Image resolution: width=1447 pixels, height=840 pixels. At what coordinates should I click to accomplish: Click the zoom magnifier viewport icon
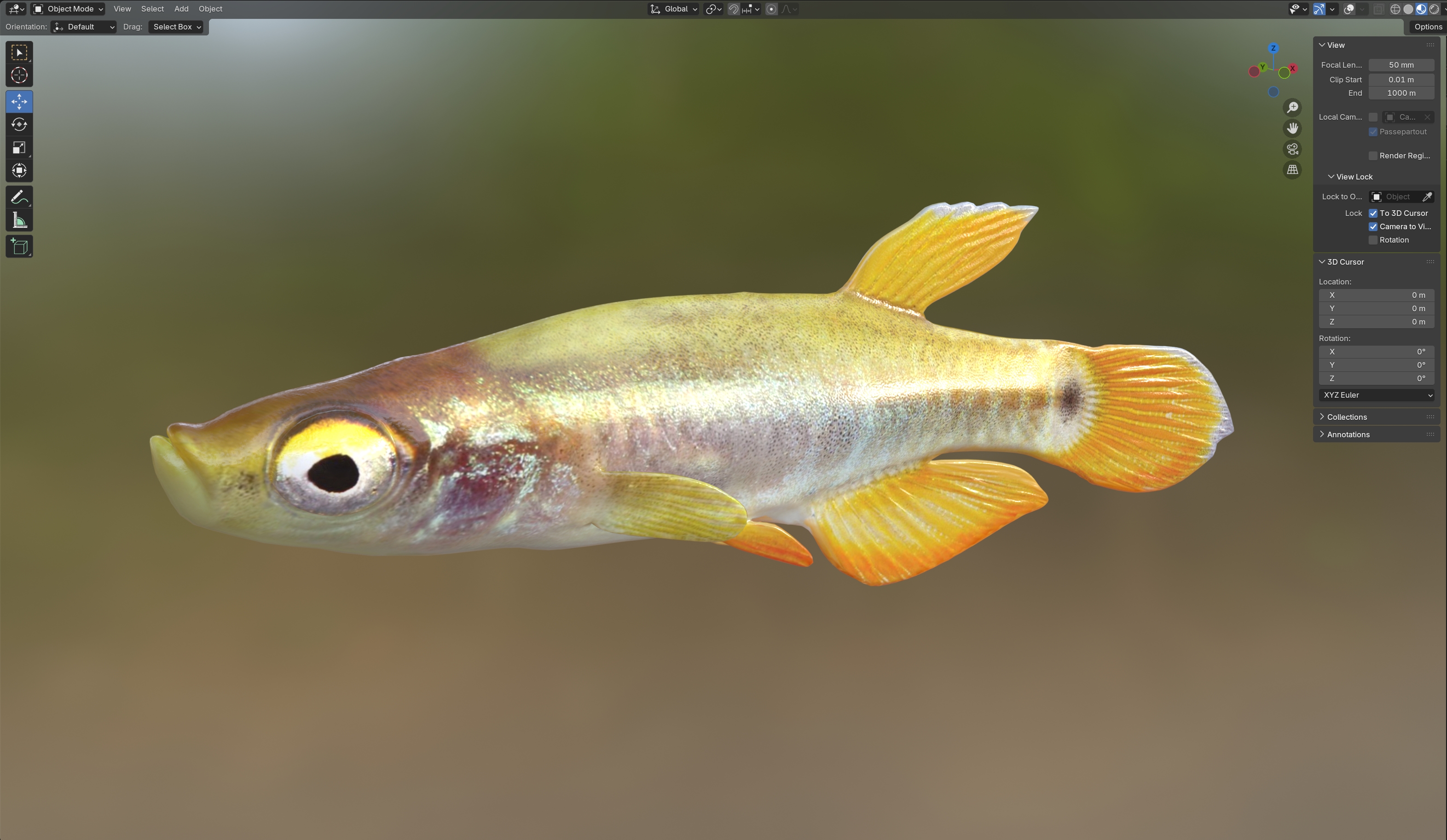[x=1292, y=108]
